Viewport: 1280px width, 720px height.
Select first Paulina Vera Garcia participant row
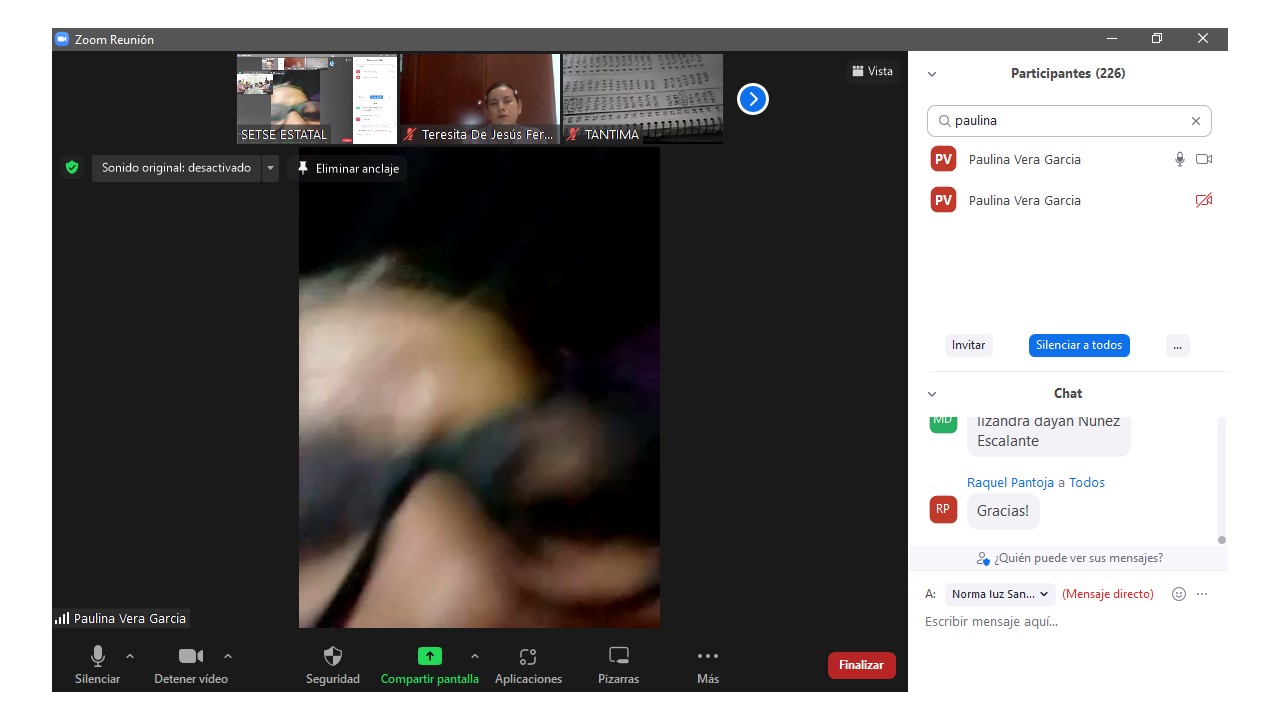click(1068, 159)
